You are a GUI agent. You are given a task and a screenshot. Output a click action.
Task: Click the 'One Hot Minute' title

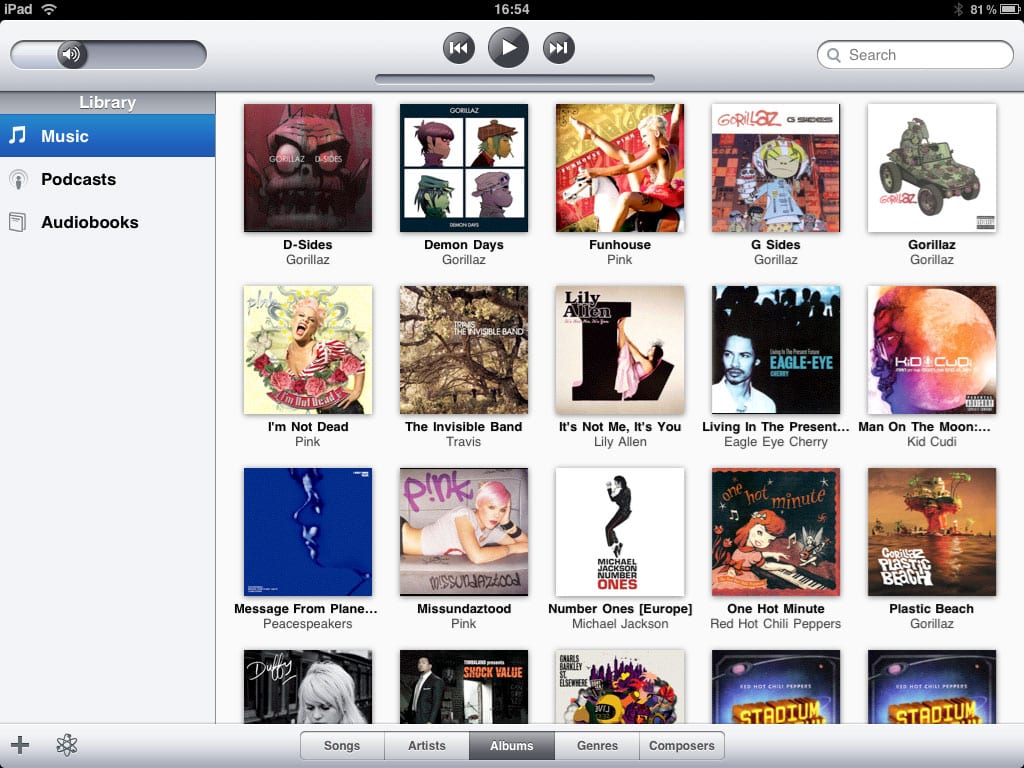tap(776, 609)
